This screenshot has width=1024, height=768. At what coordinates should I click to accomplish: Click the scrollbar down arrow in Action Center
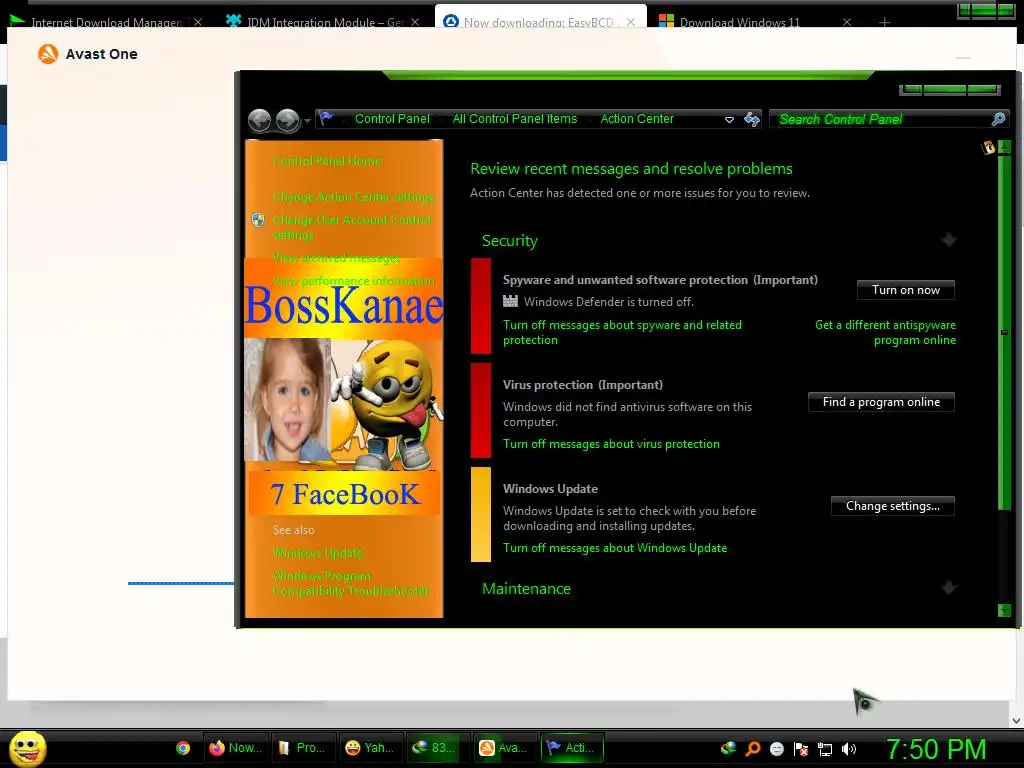point(1004,611)
